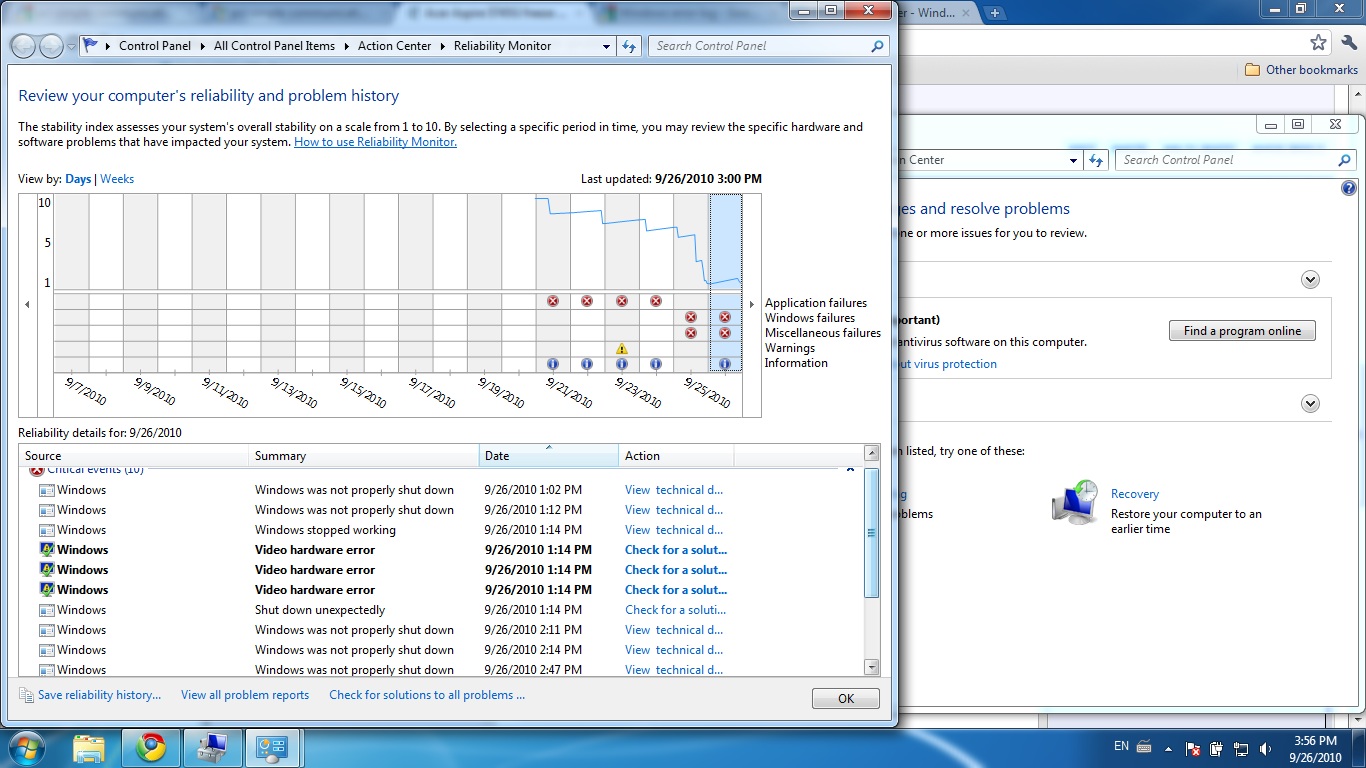Click the Forward button in Reliability Monitor
The height and width of the screenshot is (768, 1366).
[x=51, y=46]
